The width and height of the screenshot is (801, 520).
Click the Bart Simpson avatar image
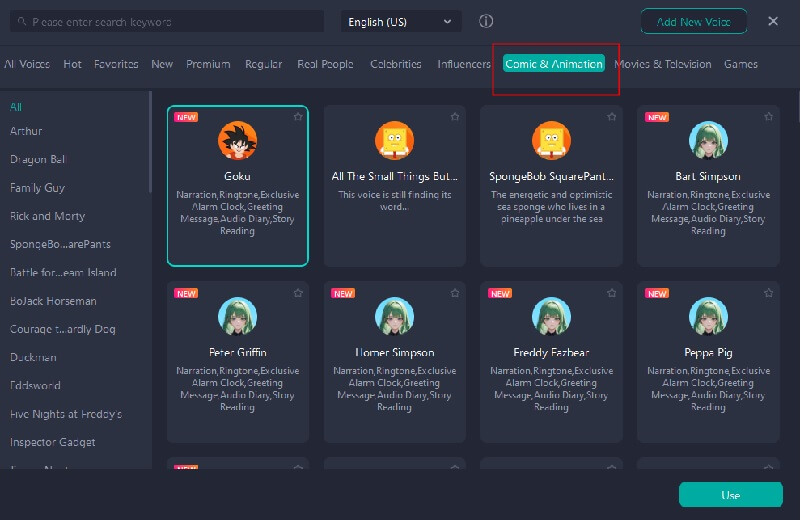point(708,141)
